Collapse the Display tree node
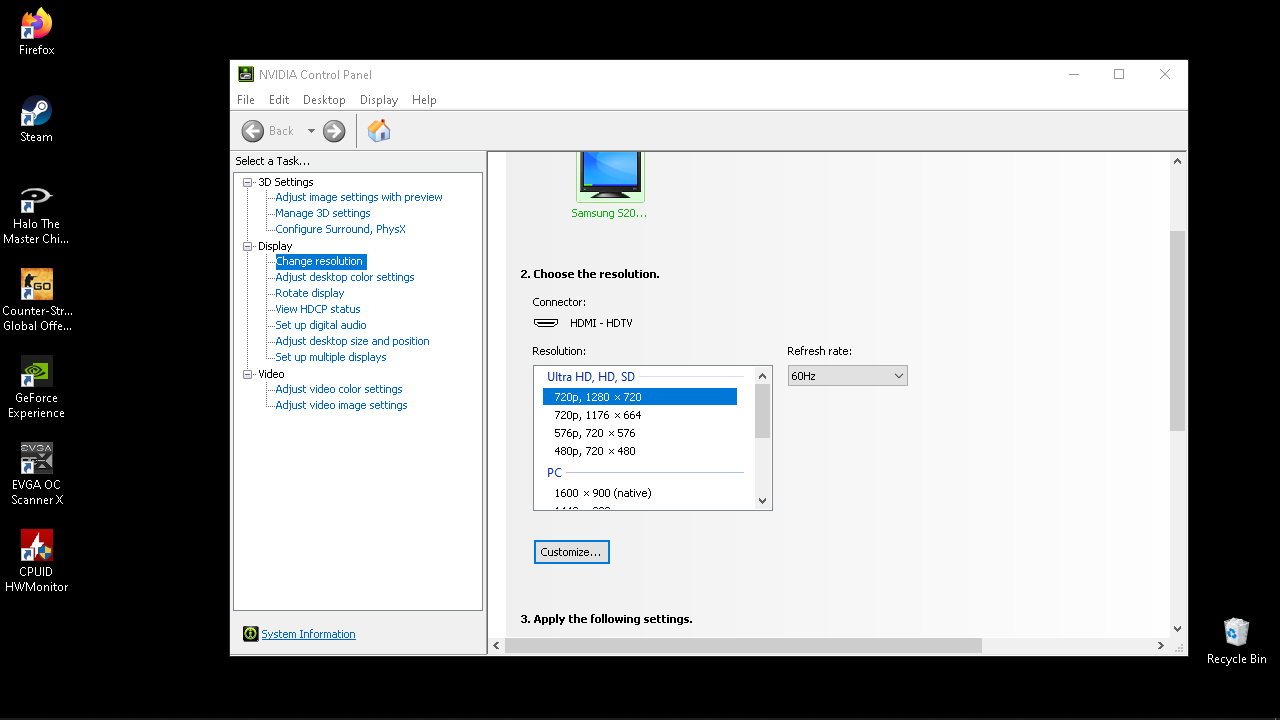 [x=248, y=246]
